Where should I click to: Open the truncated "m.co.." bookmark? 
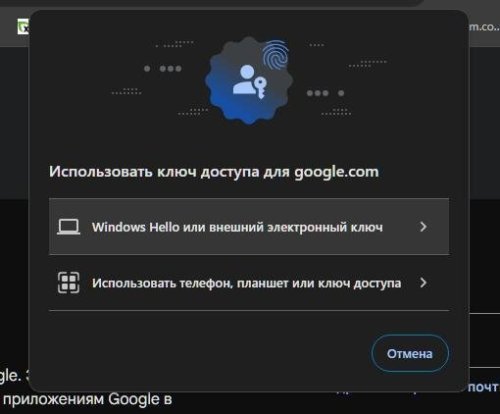484,27
